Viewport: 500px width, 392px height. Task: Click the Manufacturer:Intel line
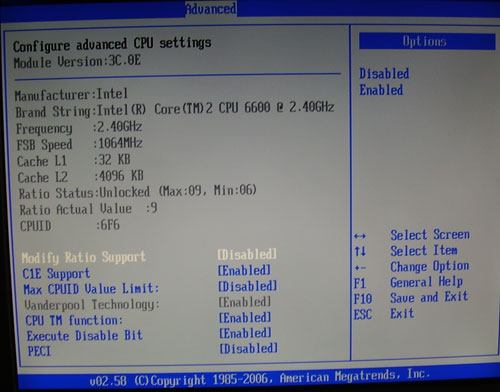[x=71, y=95]
